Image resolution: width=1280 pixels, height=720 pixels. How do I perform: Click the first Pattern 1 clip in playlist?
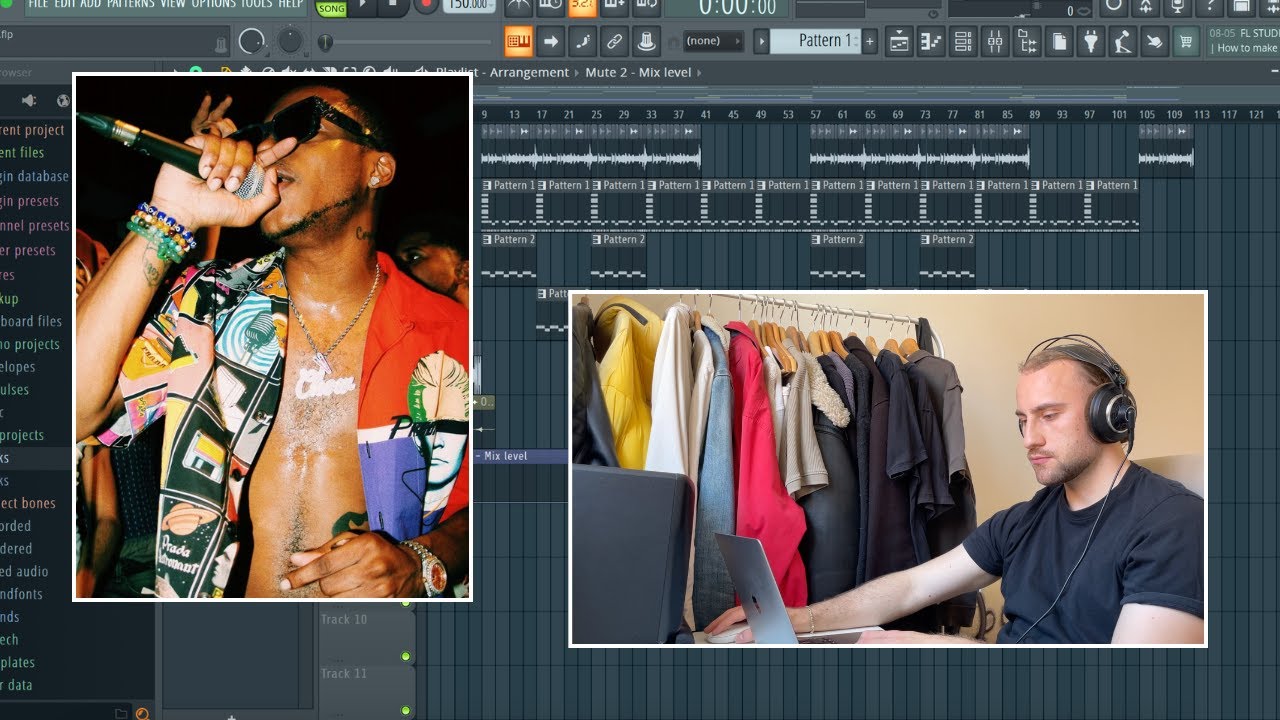click(x=508, y=205)
